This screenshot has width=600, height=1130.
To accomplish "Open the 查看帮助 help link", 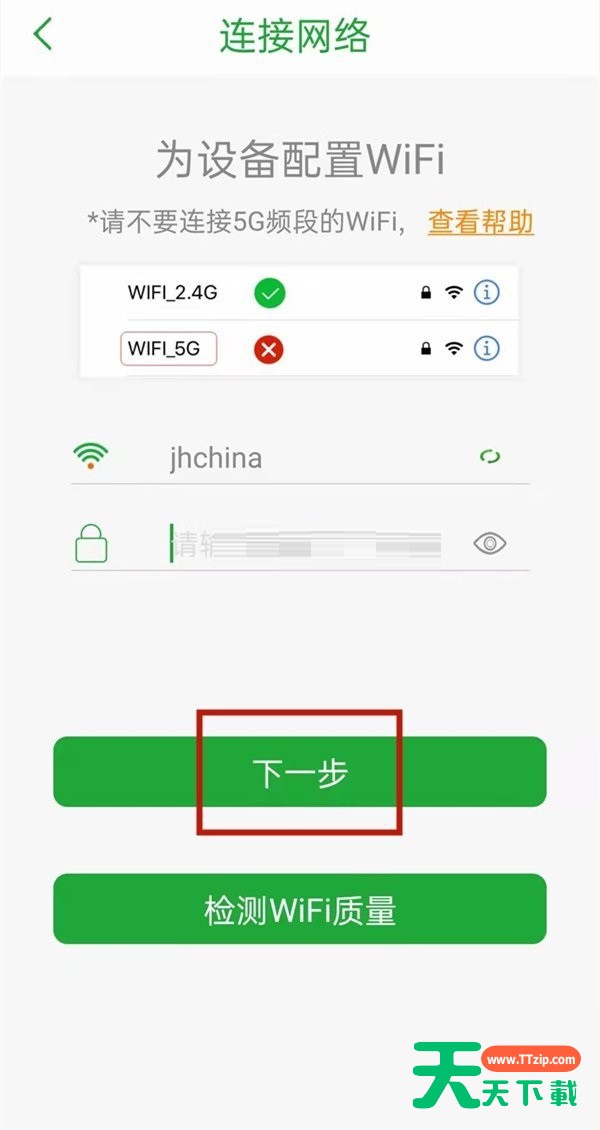I will click(x=480, y=221).
